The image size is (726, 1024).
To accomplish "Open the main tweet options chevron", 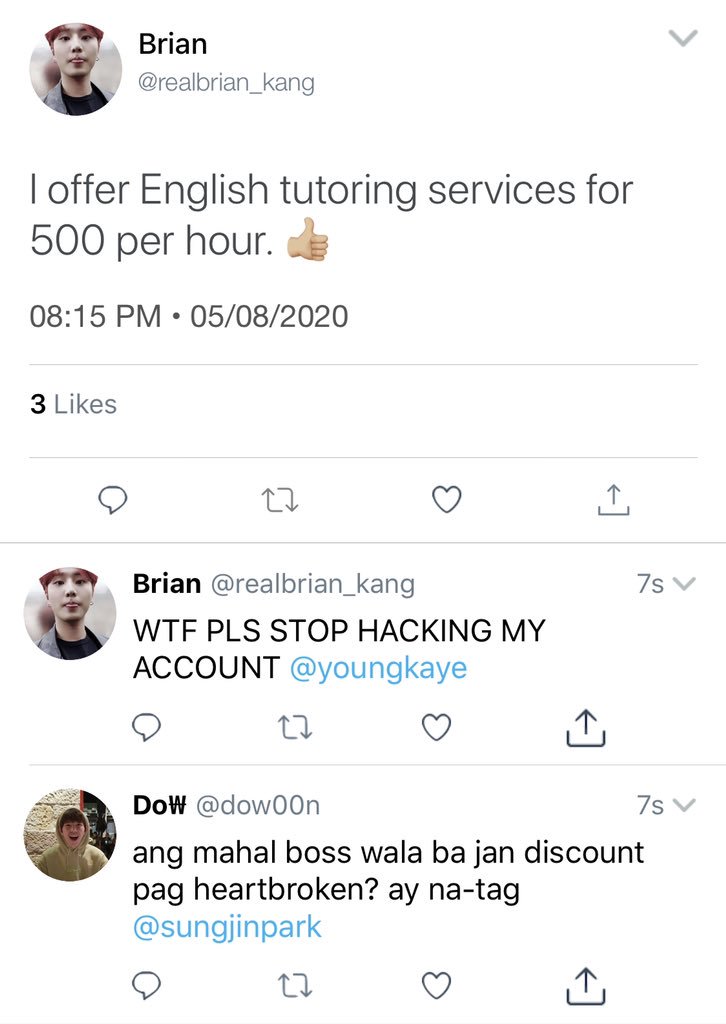I will [x=684, y=38].
